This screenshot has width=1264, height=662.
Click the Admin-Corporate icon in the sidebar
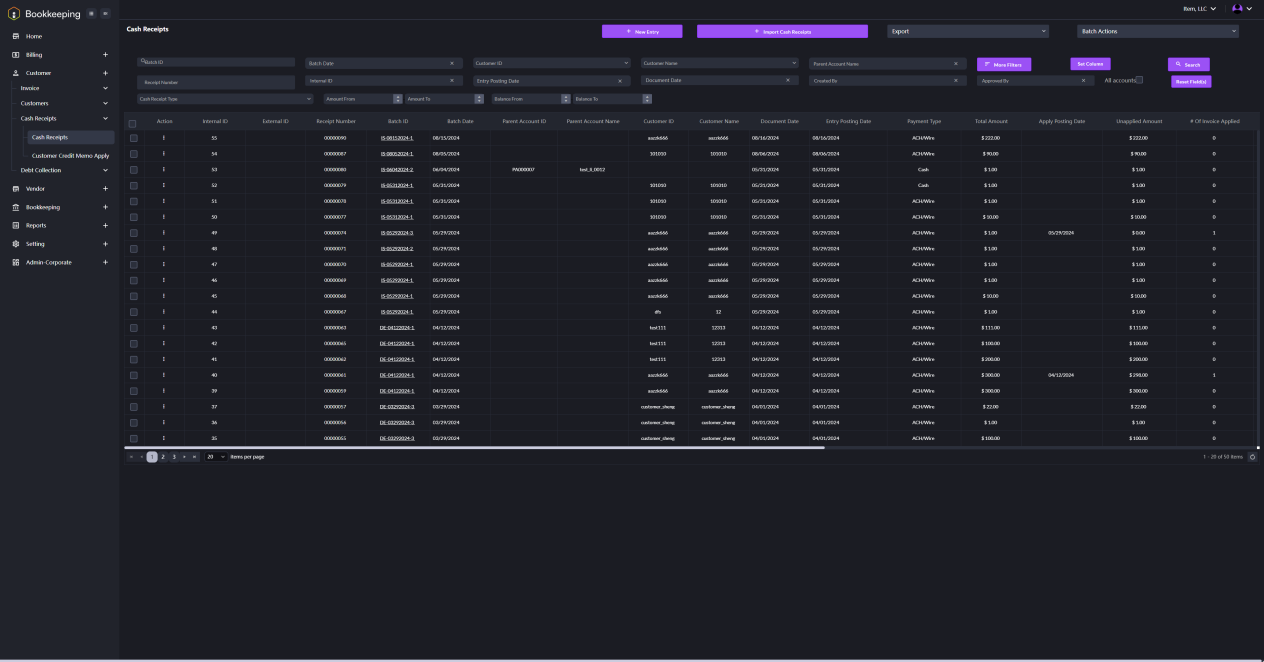14,262
